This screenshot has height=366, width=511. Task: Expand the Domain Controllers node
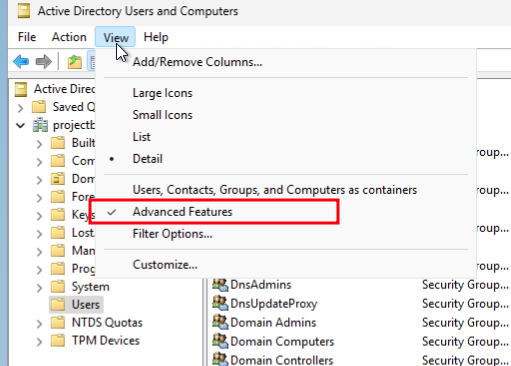pos(39,180)
